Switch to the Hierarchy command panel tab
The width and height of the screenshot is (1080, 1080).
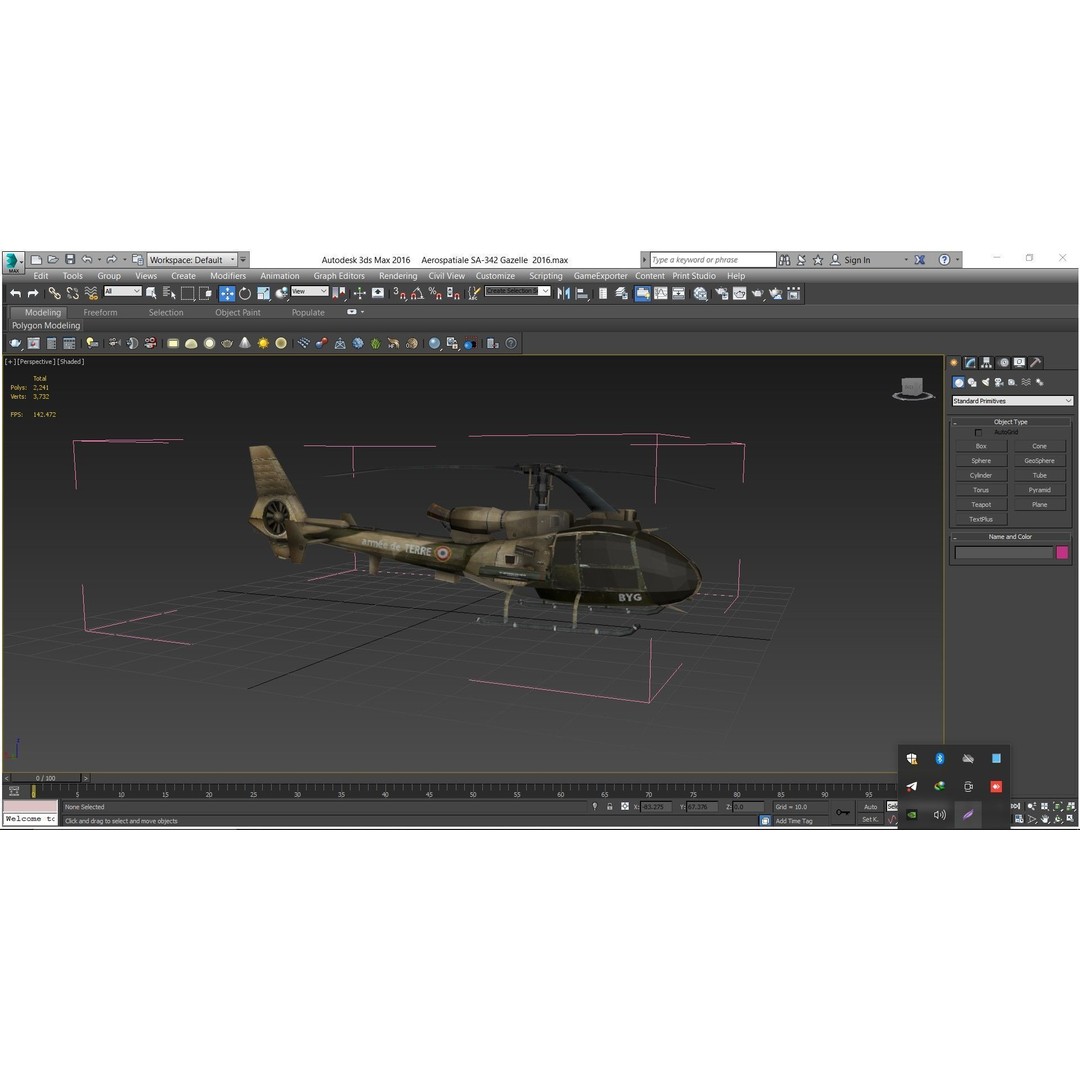point(986,362)
